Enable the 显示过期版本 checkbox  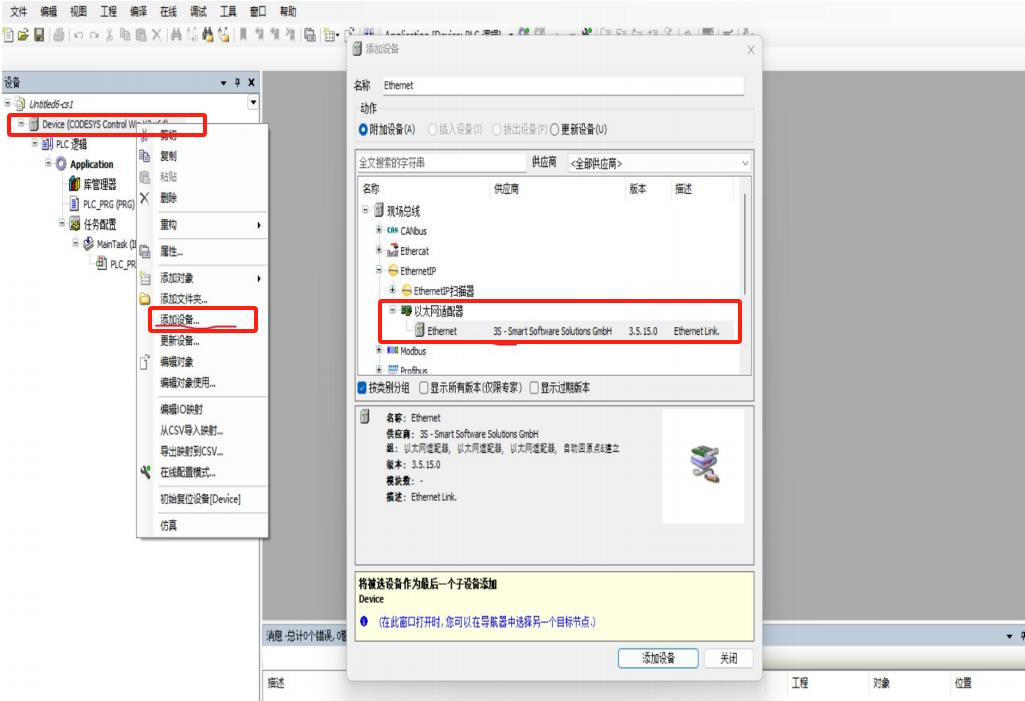click(x=534, y=388)
